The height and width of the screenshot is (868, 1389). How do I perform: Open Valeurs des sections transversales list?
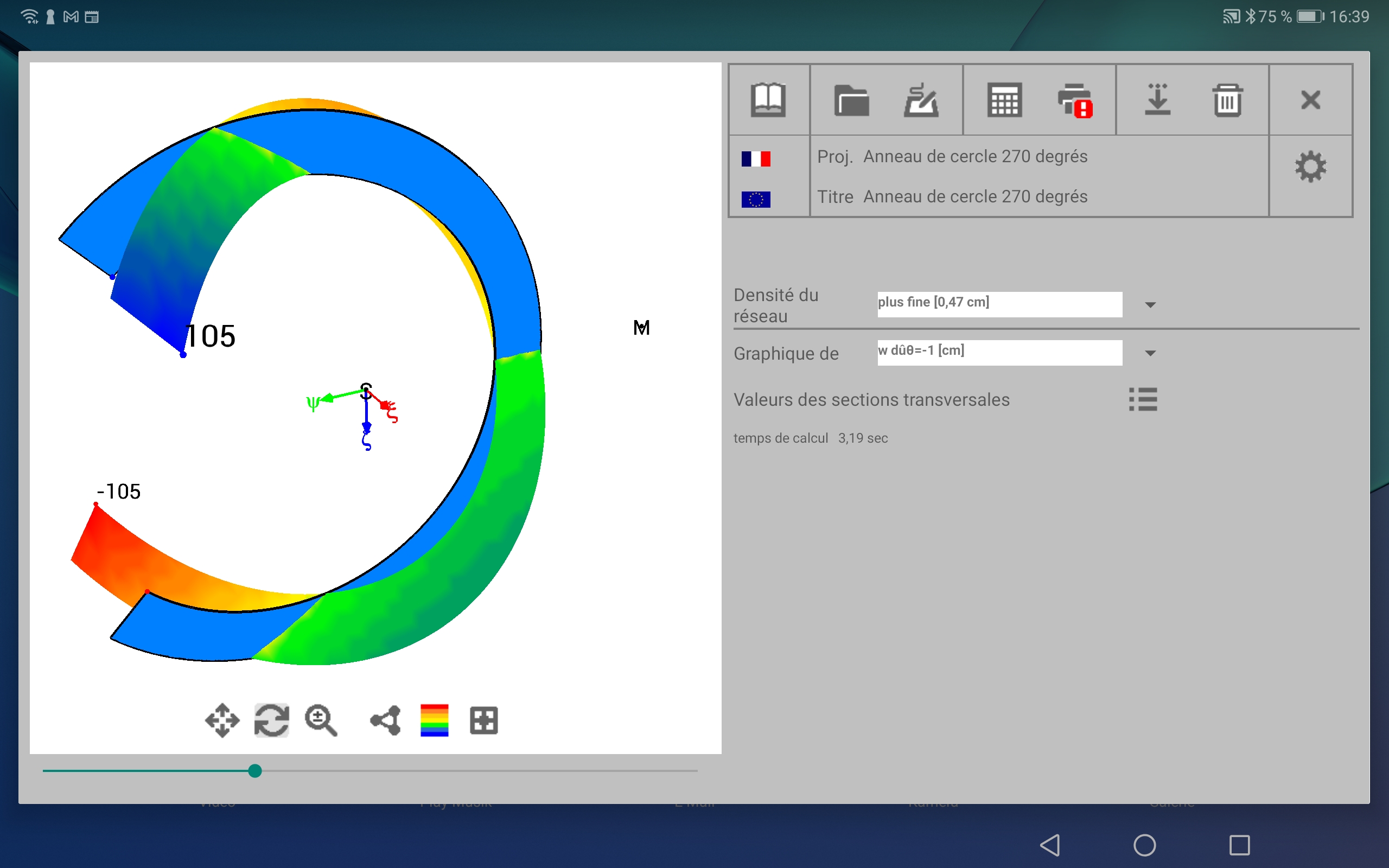click(1142, 400)
